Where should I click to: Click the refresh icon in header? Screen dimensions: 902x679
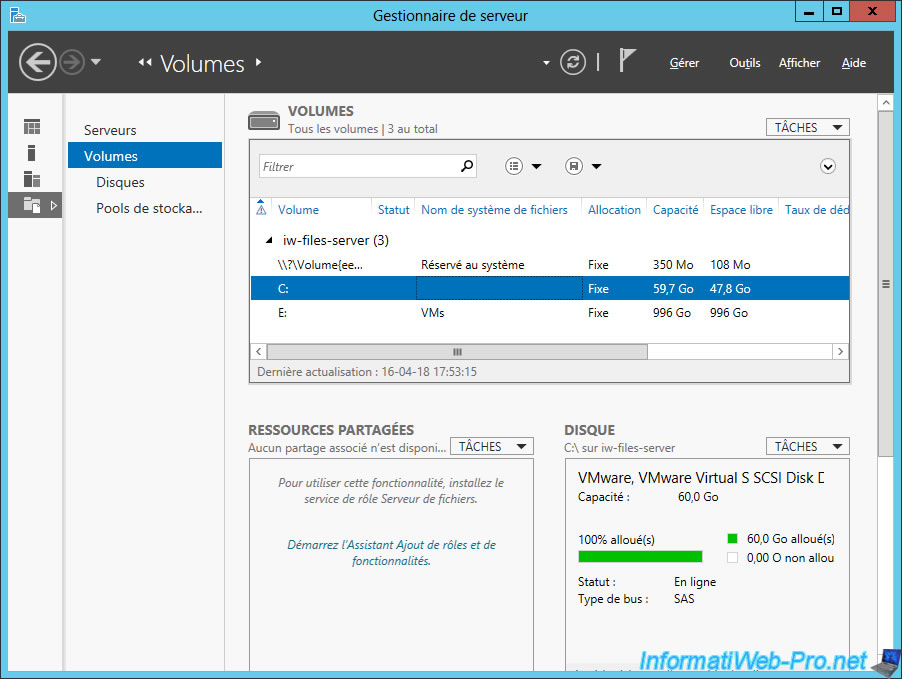[x=572, y=62]
